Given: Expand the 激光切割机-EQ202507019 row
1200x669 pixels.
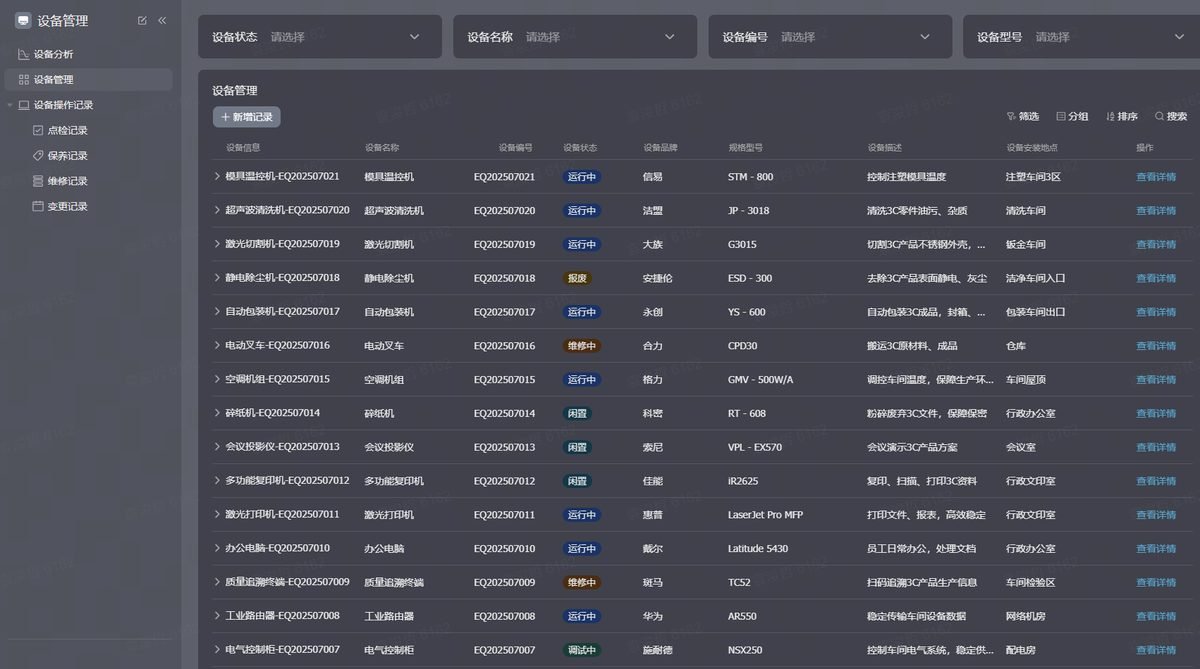Looking at the screenshot, I should tap(217, 244).
